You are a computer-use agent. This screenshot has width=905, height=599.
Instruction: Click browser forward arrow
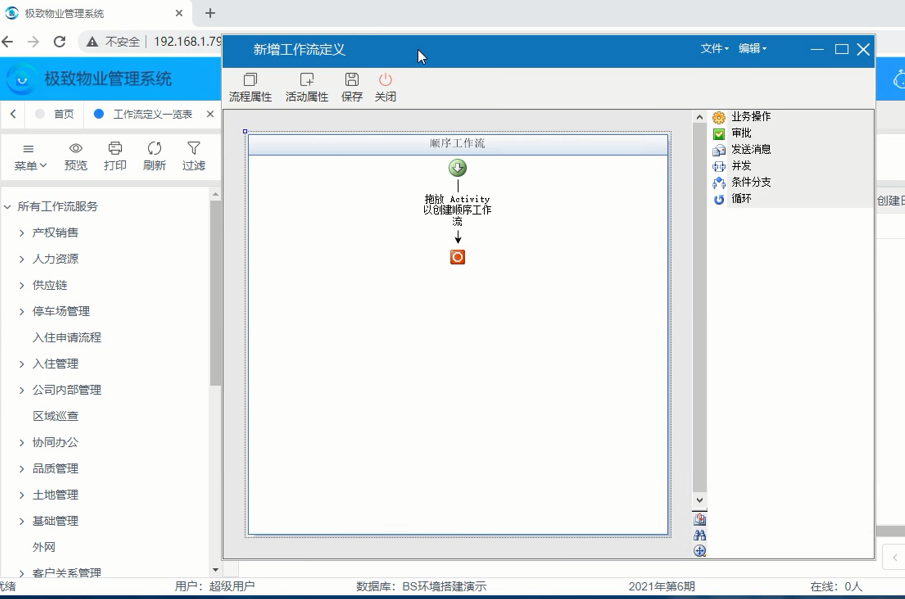tap(33, 42)
